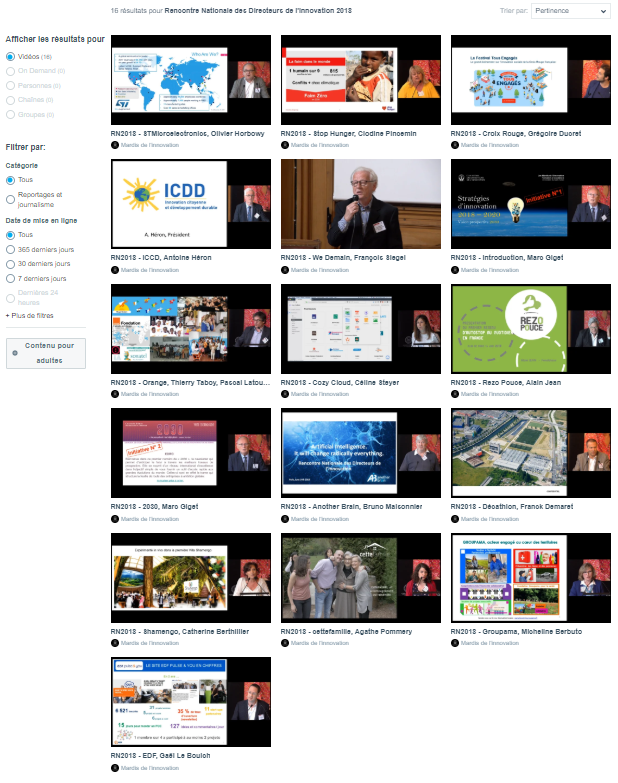Image resolution: width=618 pixels, height=783 pixels.
Task: Open Décathlon Franck Demaret thumbnail
Action: coord(531,453)
